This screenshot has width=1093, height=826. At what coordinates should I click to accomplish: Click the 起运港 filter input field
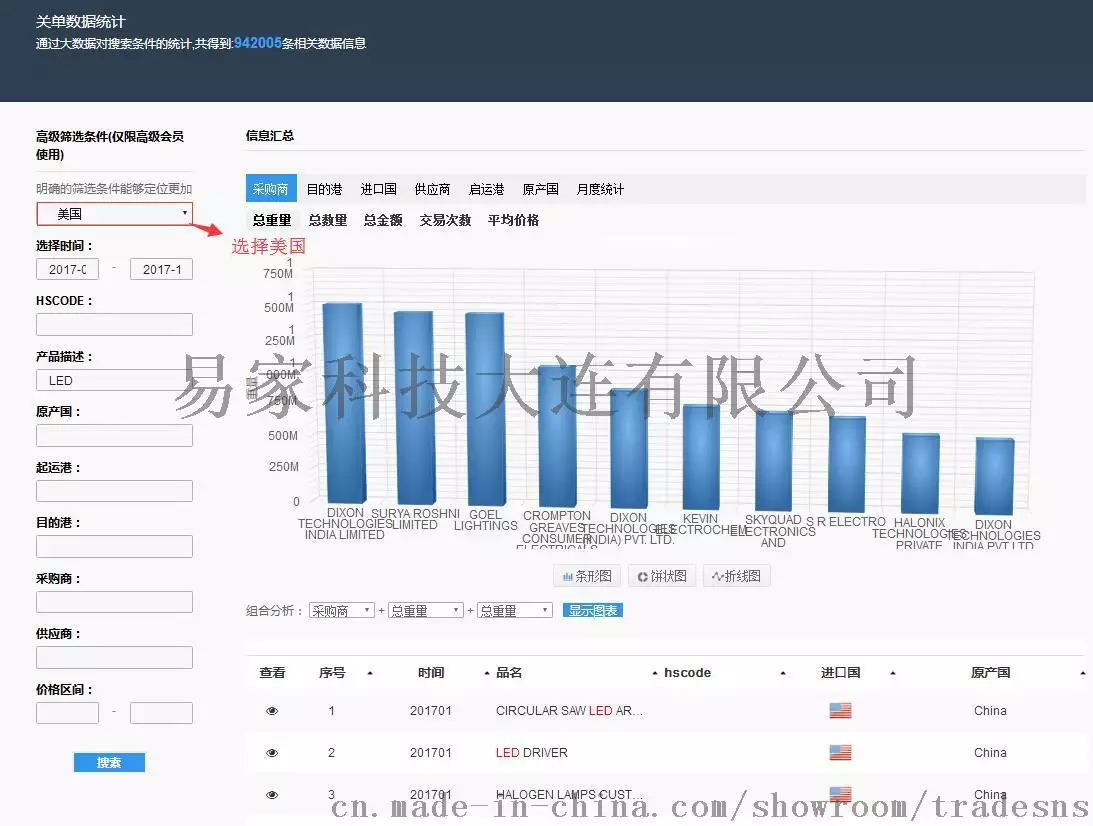tap(114, 491)
